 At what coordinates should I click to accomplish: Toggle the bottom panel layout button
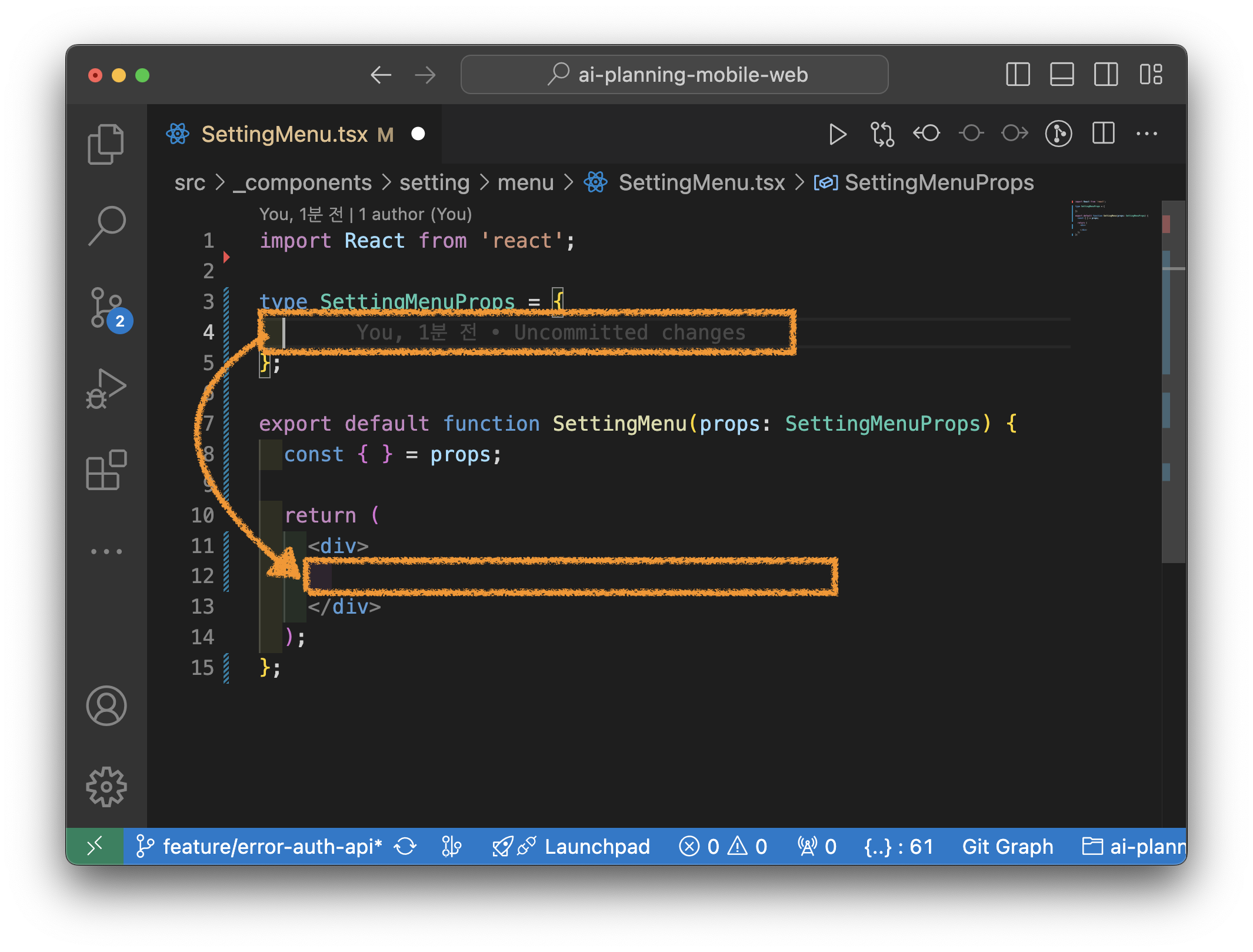pos(1062,75)
